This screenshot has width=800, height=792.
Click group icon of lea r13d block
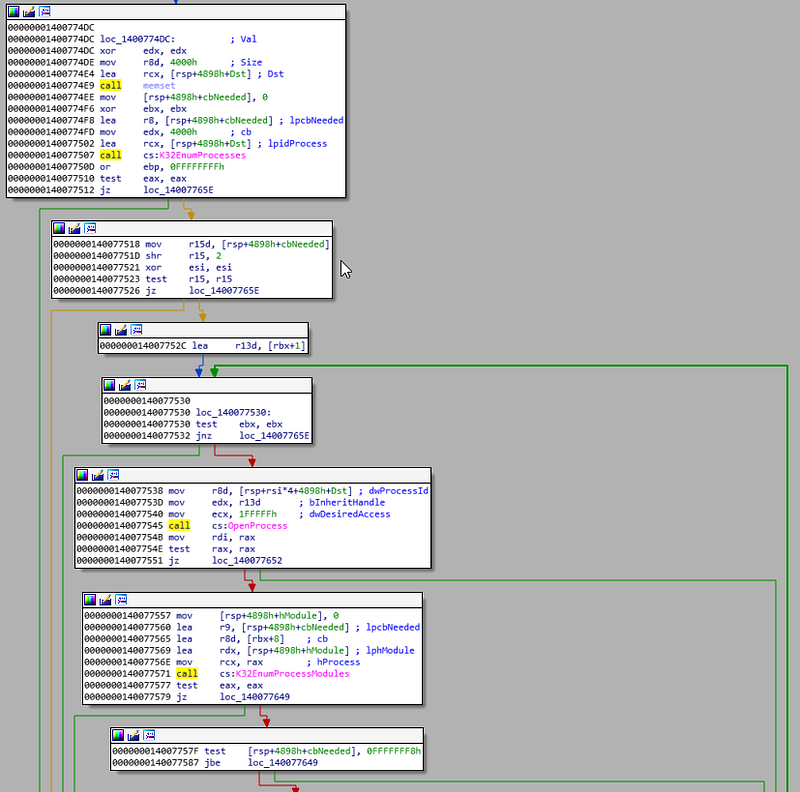point(137,330)
